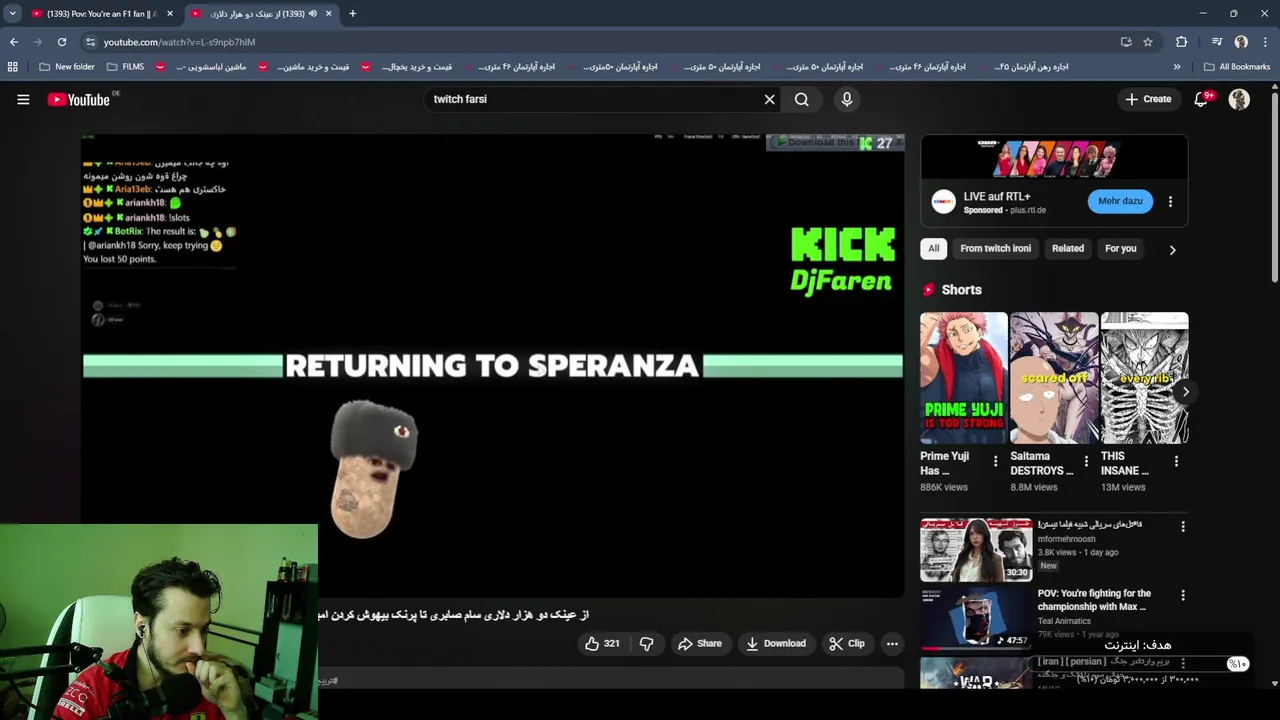Click the LIVE auf RTL+ ad title
Viewport: 1280px width, 720px height.
997,197
